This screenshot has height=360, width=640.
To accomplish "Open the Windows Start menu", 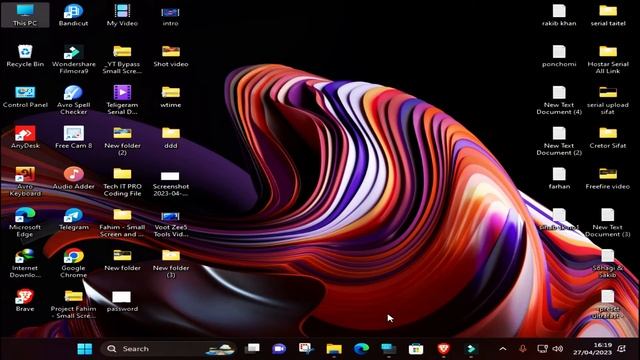I will (85, 349).
